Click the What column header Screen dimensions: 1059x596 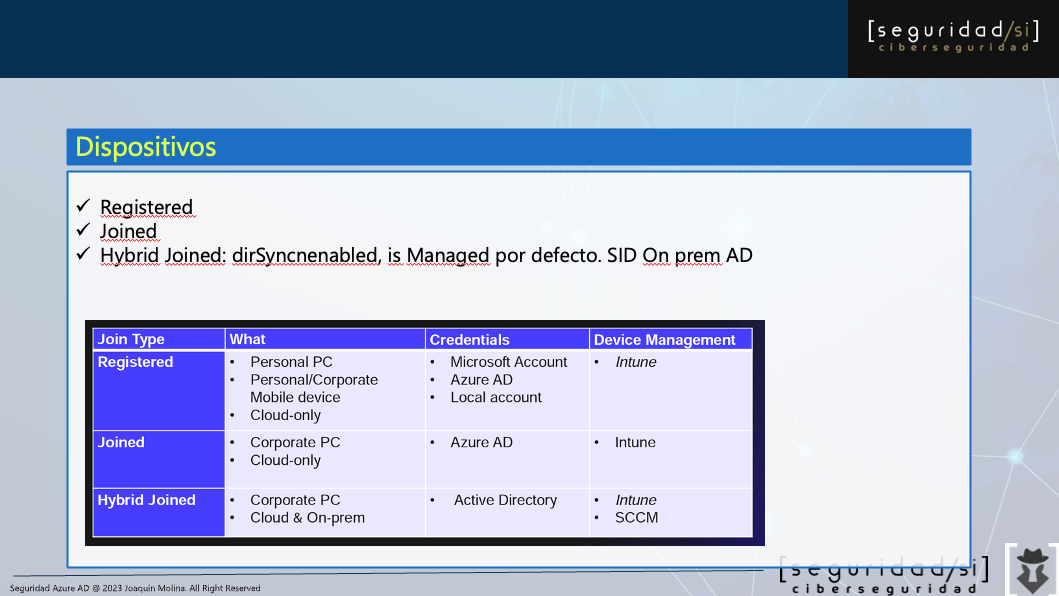tap(247, 340)
